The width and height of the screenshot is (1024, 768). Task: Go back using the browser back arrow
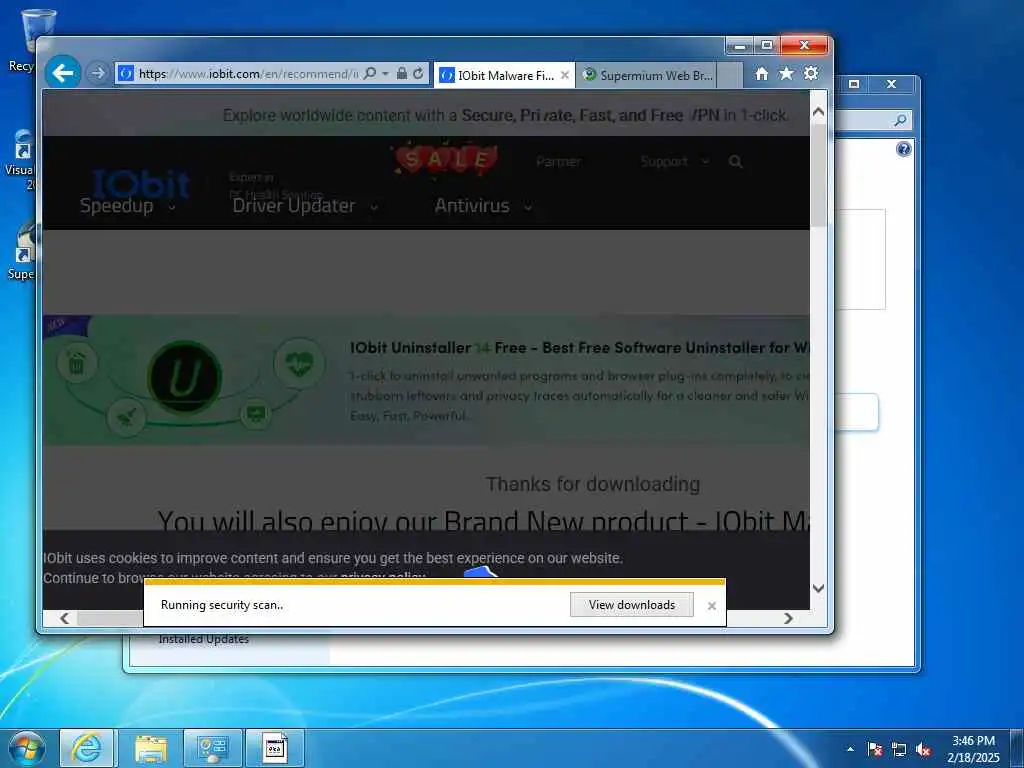click(63, 72)
